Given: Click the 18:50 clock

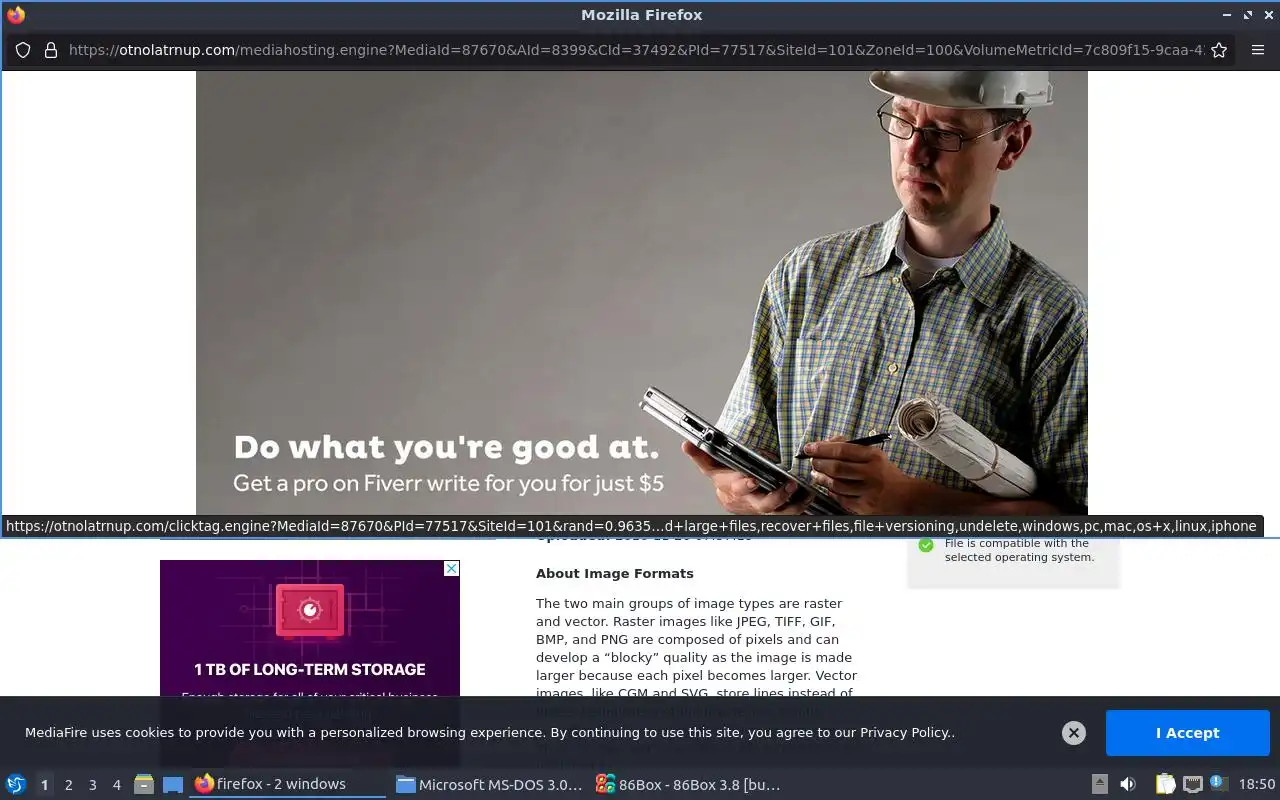Looking at the screenshot, I should [x=1257, y=784].
